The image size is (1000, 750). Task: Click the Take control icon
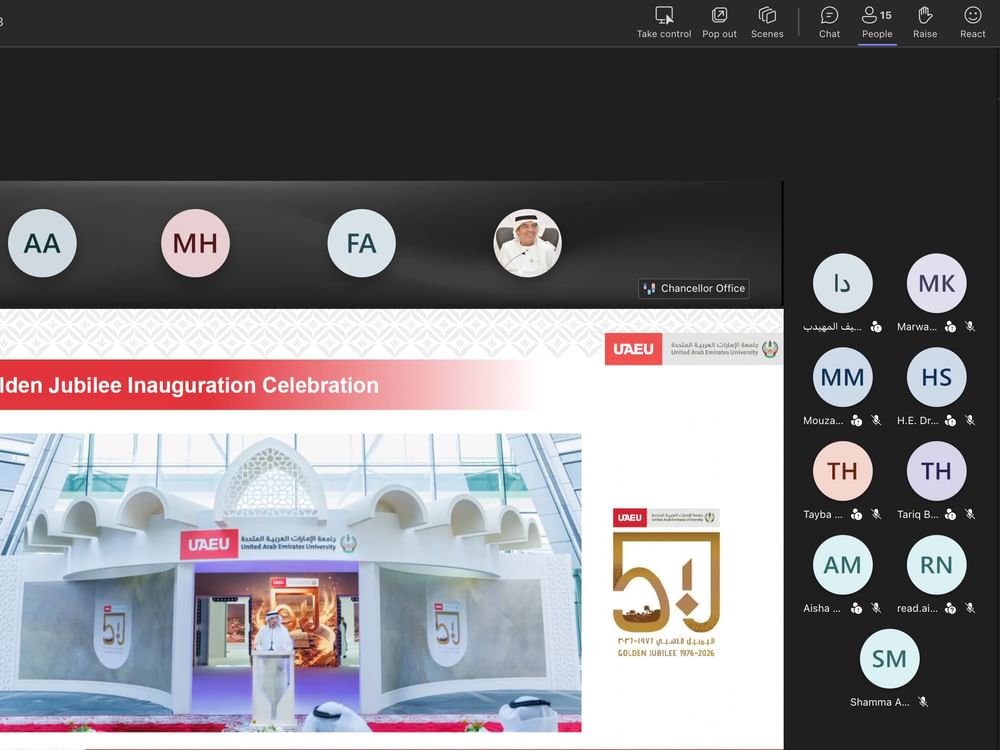point(664,15)
